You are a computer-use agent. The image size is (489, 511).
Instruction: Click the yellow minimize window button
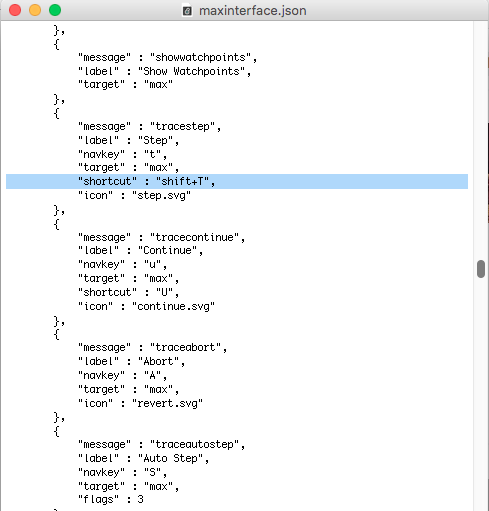point(35,10)
